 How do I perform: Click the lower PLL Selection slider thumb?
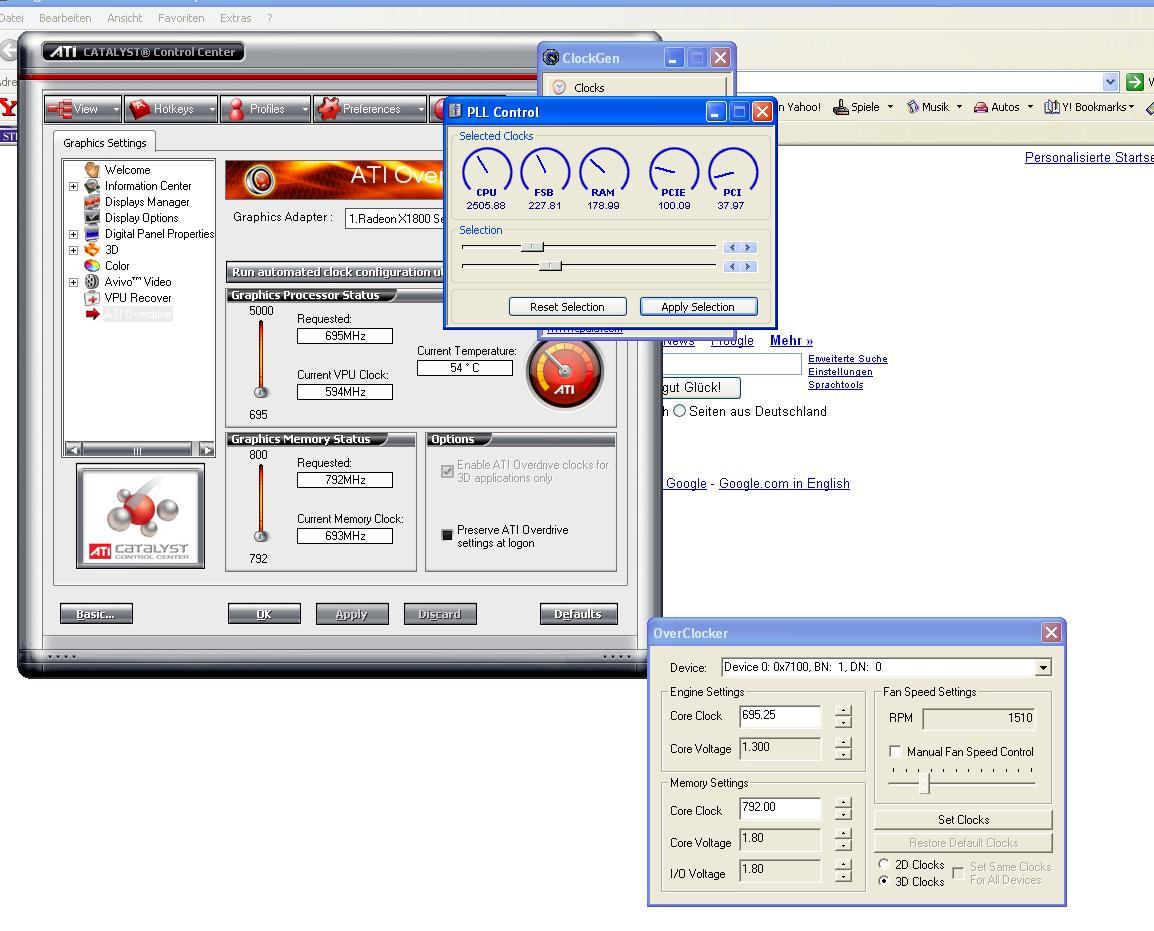coord(550,265)
